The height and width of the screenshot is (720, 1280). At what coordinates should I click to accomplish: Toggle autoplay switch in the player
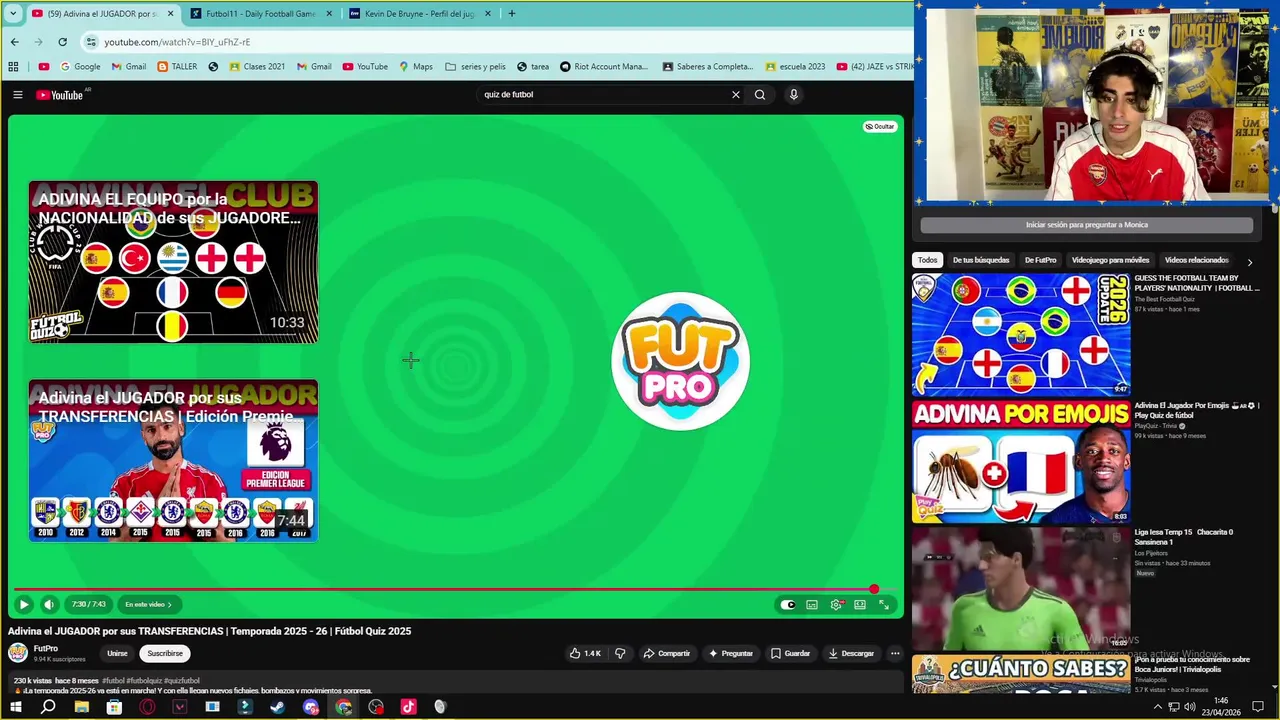point(788,604)
